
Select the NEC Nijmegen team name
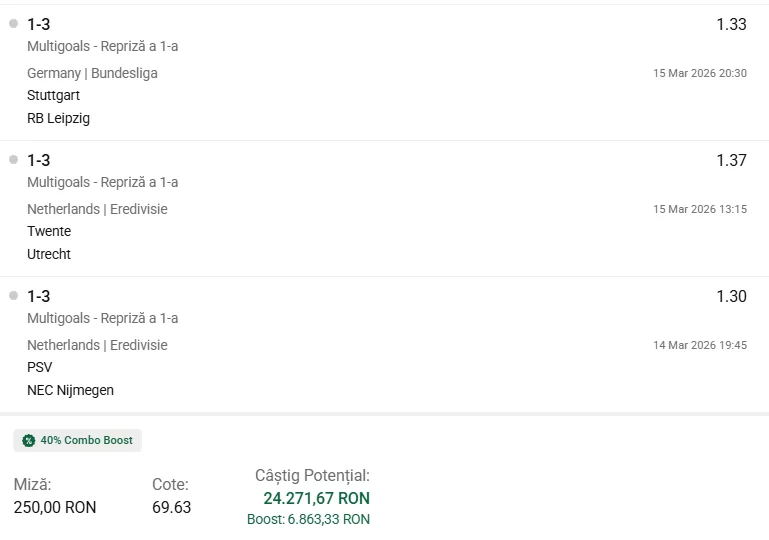70,390
